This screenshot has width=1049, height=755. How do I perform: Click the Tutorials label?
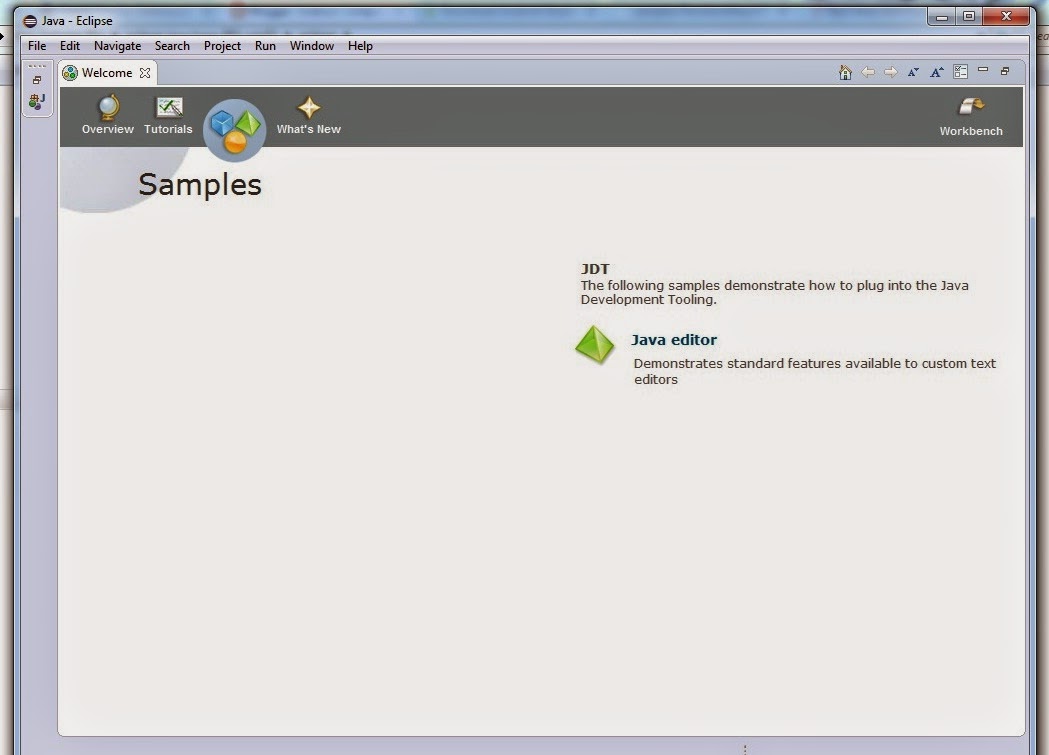(168, 129)
